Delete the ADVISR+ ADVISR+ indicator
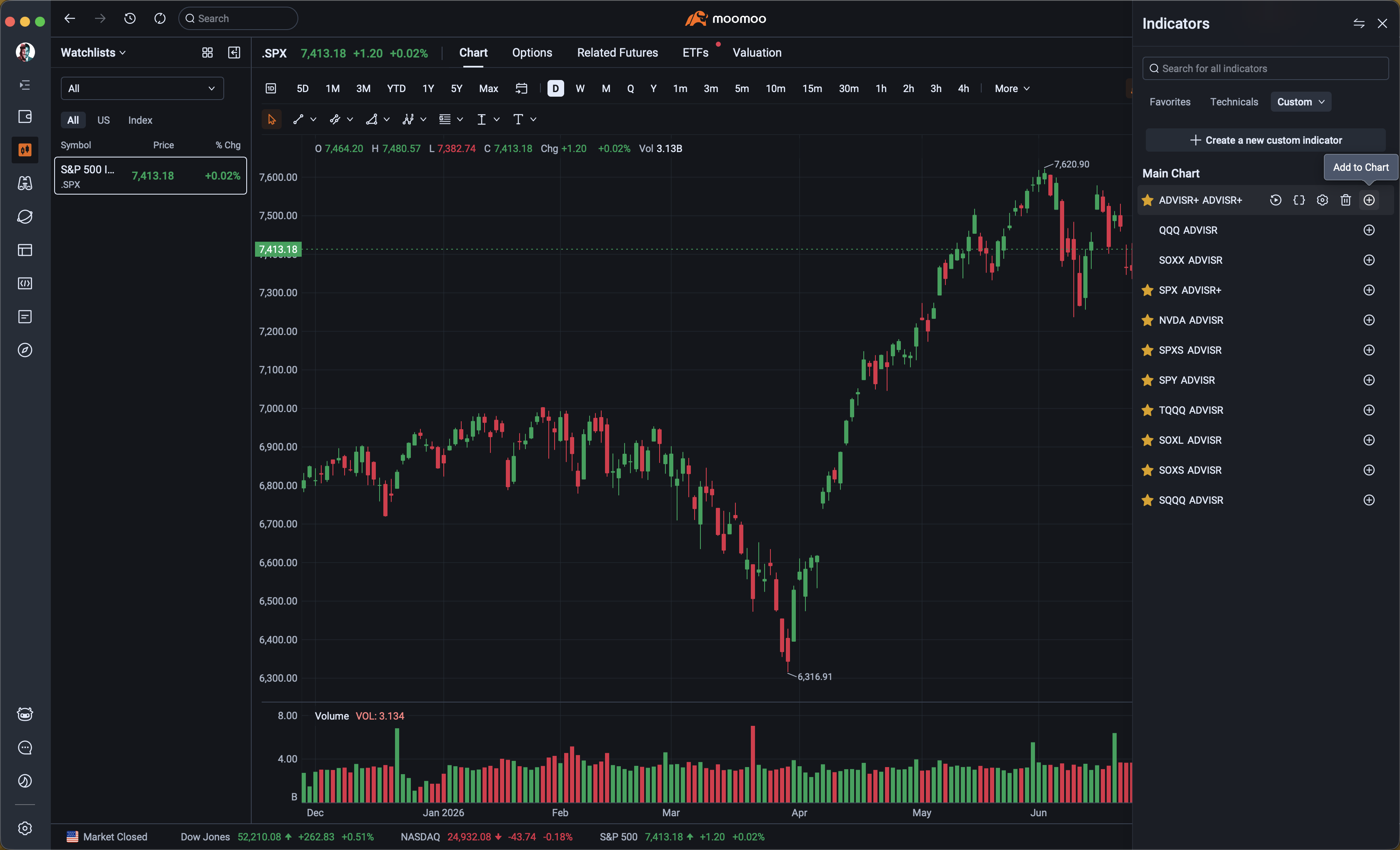Image resolution: width=1400 pixels, height=850 pixels. (x=1345, y=200)
